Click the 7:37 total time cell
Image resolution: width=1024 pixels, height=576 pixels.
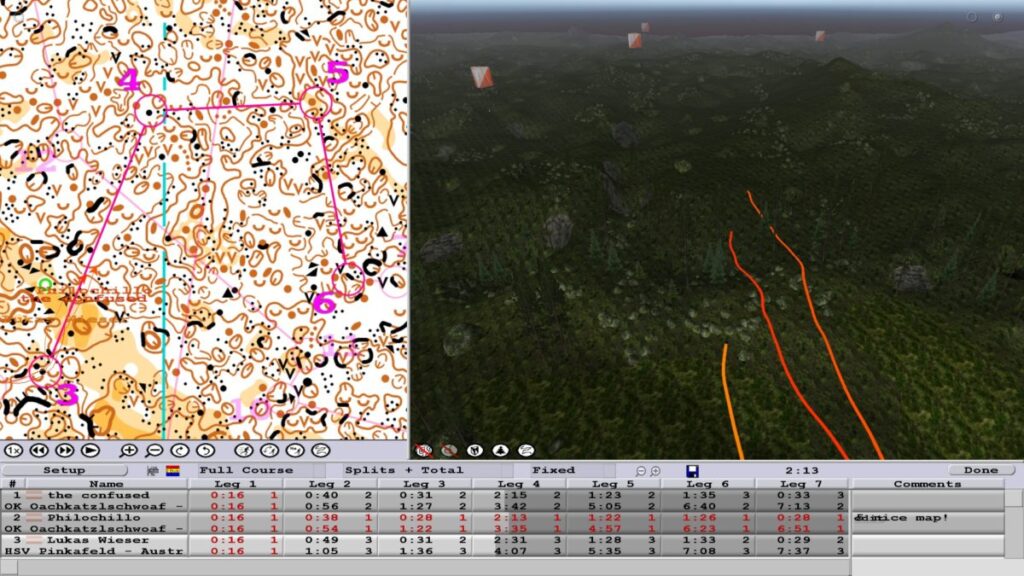[793, 551]
